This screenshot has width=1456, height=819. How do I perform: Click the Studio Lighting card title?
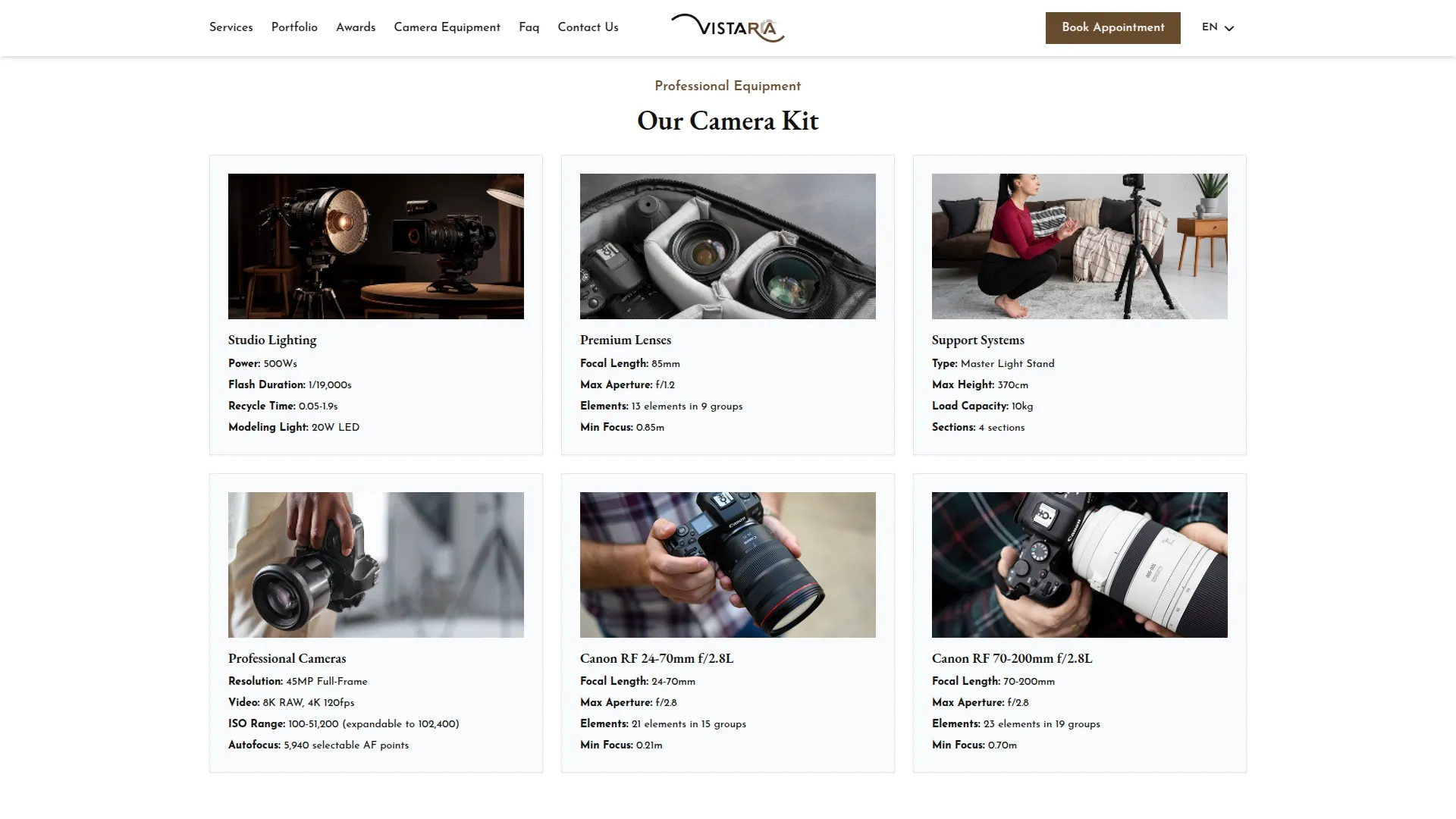click(272, 340)
